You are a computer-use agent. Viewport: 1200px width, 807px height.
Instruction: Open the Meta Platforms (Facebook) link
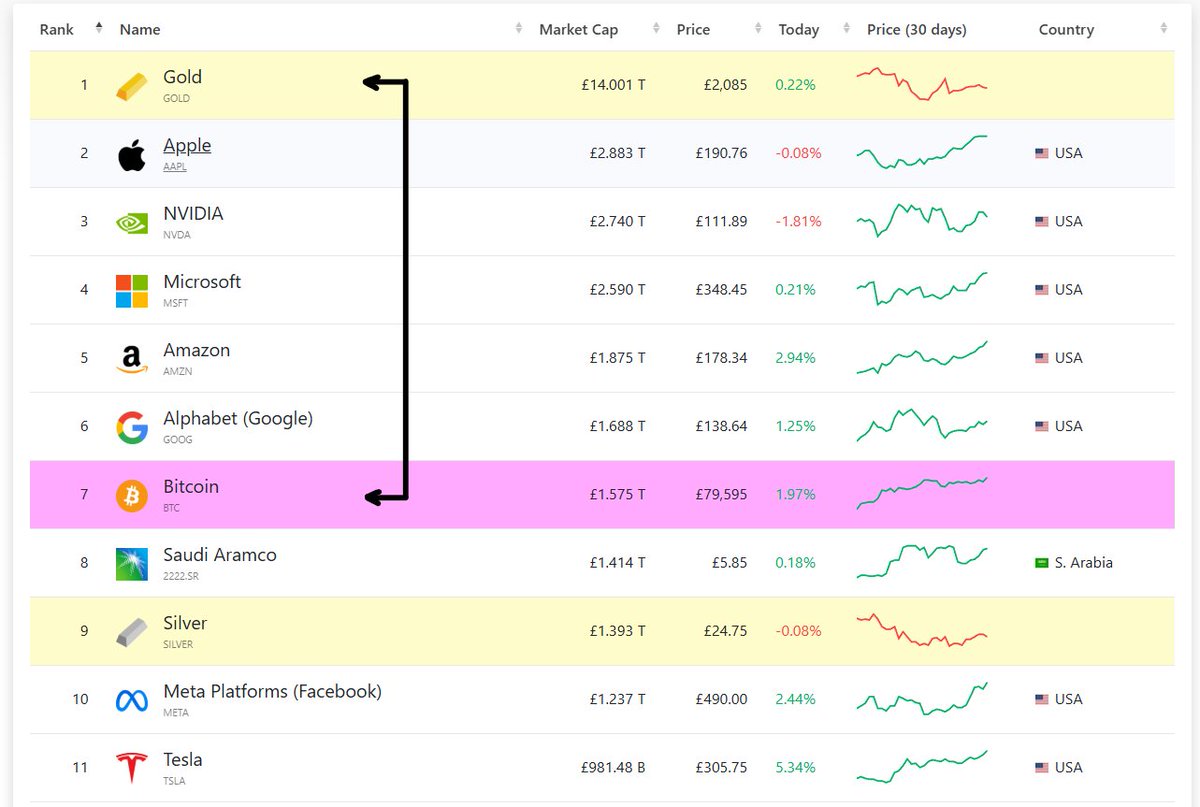(x=273, y=691)
